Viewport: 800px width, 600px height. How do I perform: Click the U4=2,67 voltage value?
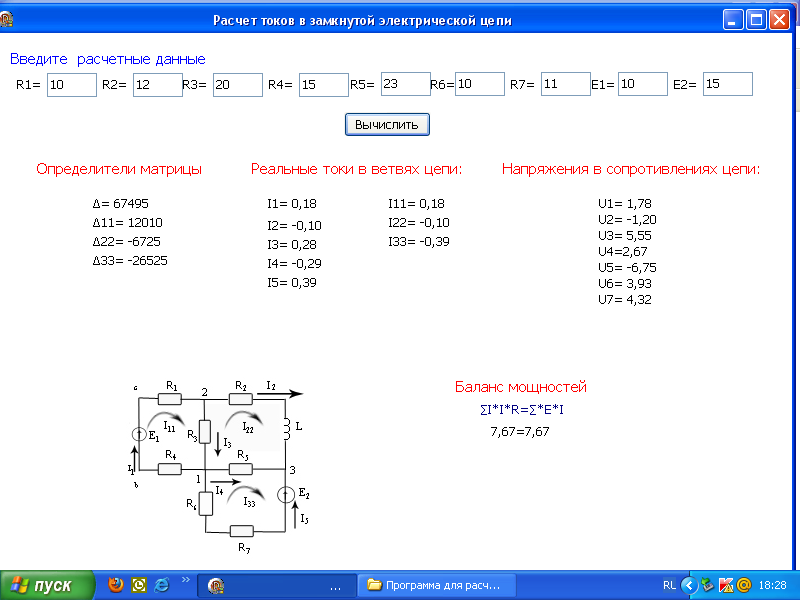point(623,252)
